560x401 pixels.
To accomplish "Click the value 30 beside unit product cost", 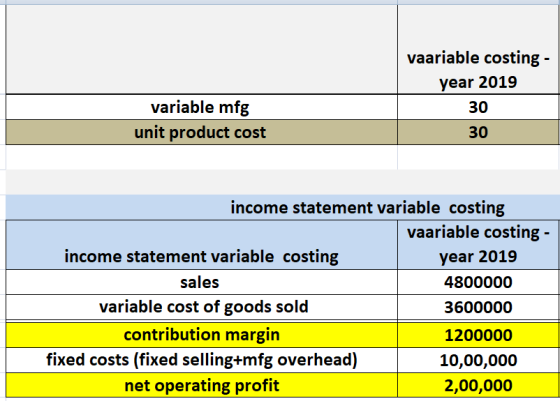I will point(478,132).
